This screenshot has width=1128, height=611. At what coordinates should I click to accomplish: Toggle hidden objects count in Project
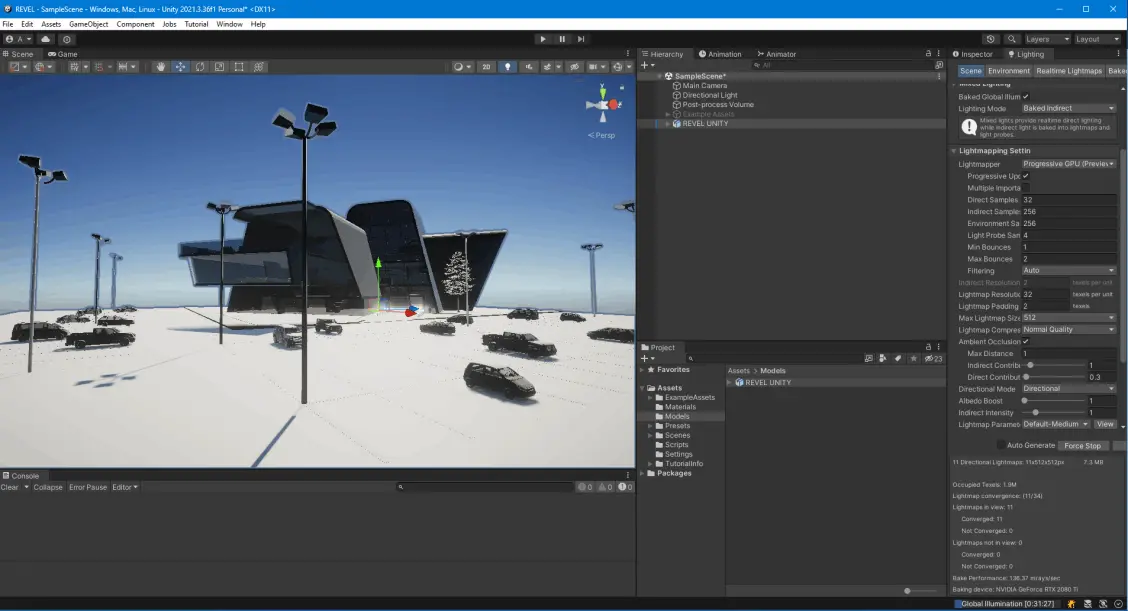[934, 358]
